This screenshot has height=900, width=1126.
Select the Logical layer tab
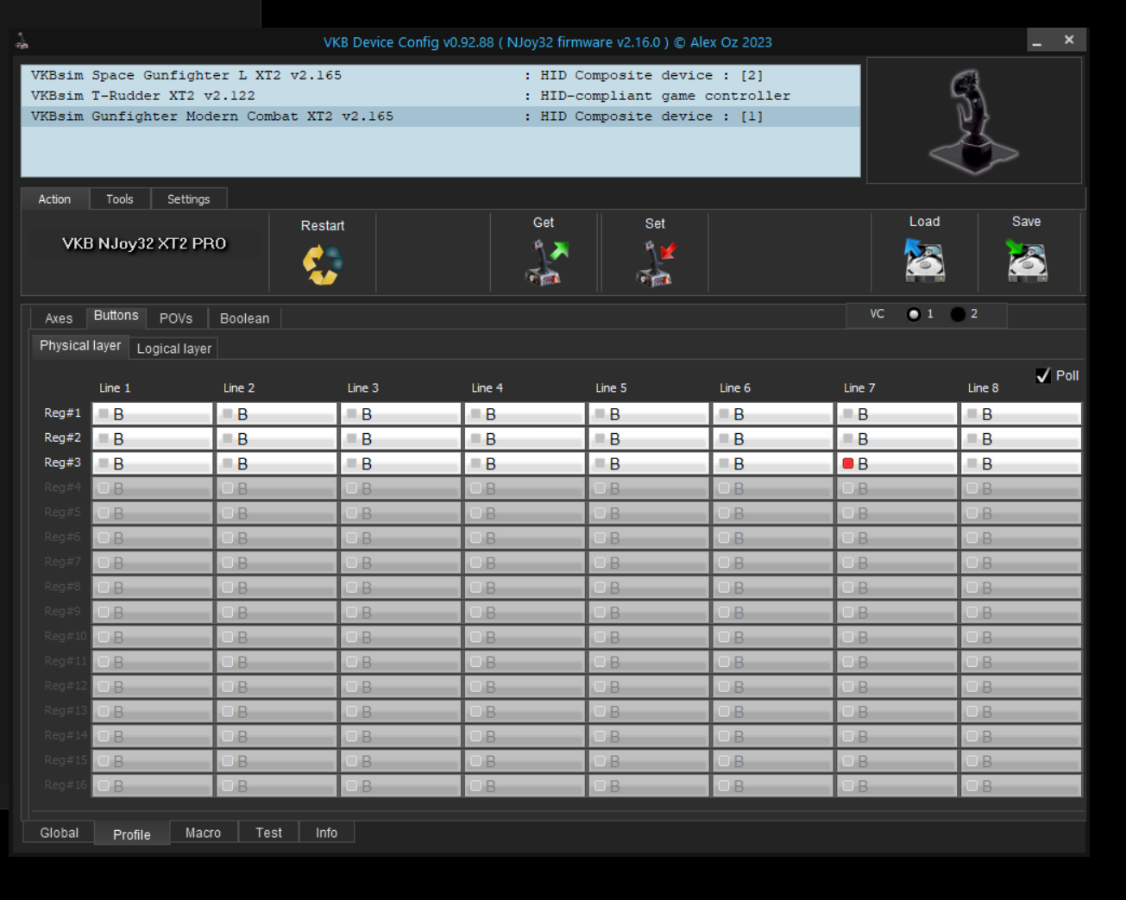174,348
